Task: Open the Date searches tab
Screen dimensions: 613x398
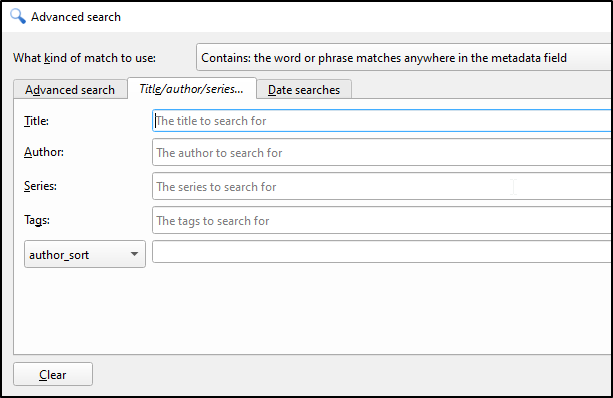Action: (x=304, y=90)
